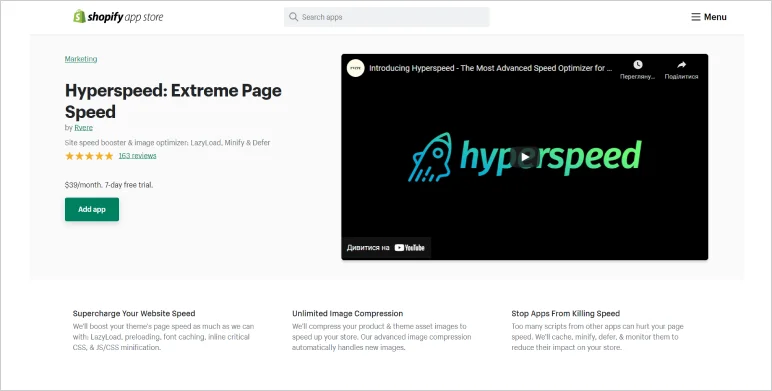Click the channel avatar on the video
Image resolution: width=772 pixels, height=391 pixels.
coord(355,68)
